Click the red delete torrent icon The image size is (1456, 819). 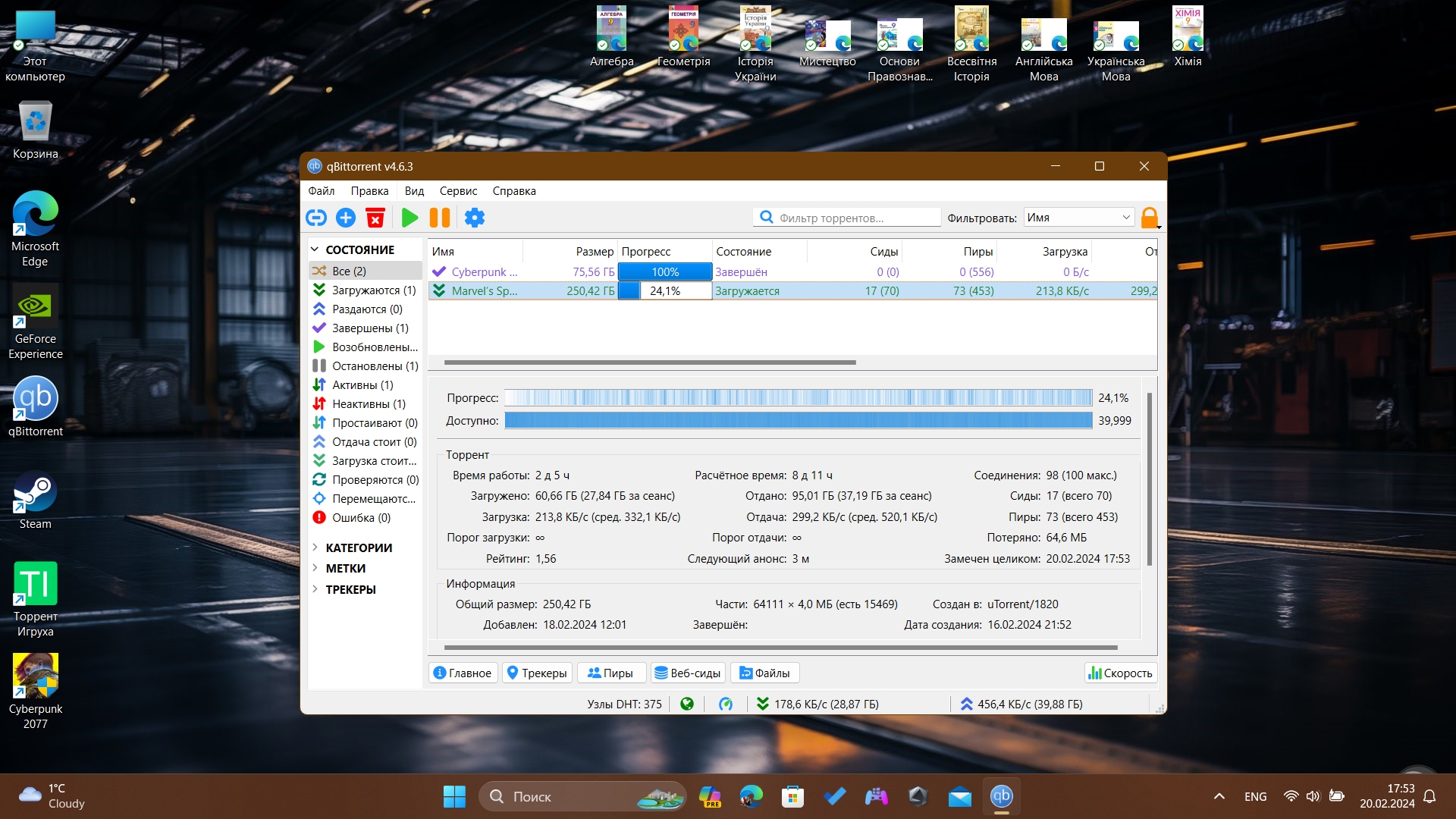[375, 218]
